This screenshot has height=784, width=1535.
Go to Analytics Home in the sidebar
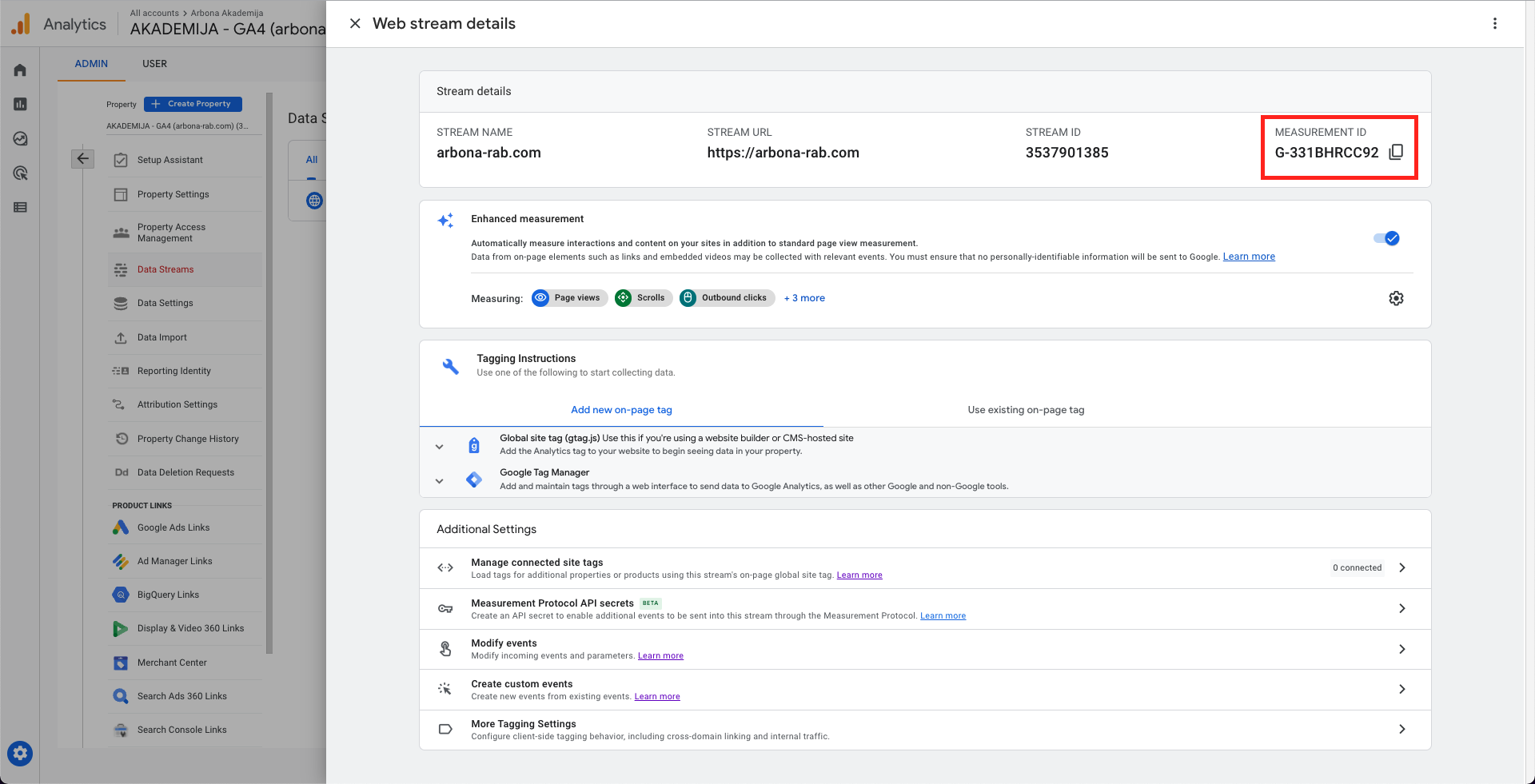tap(20, 70)
